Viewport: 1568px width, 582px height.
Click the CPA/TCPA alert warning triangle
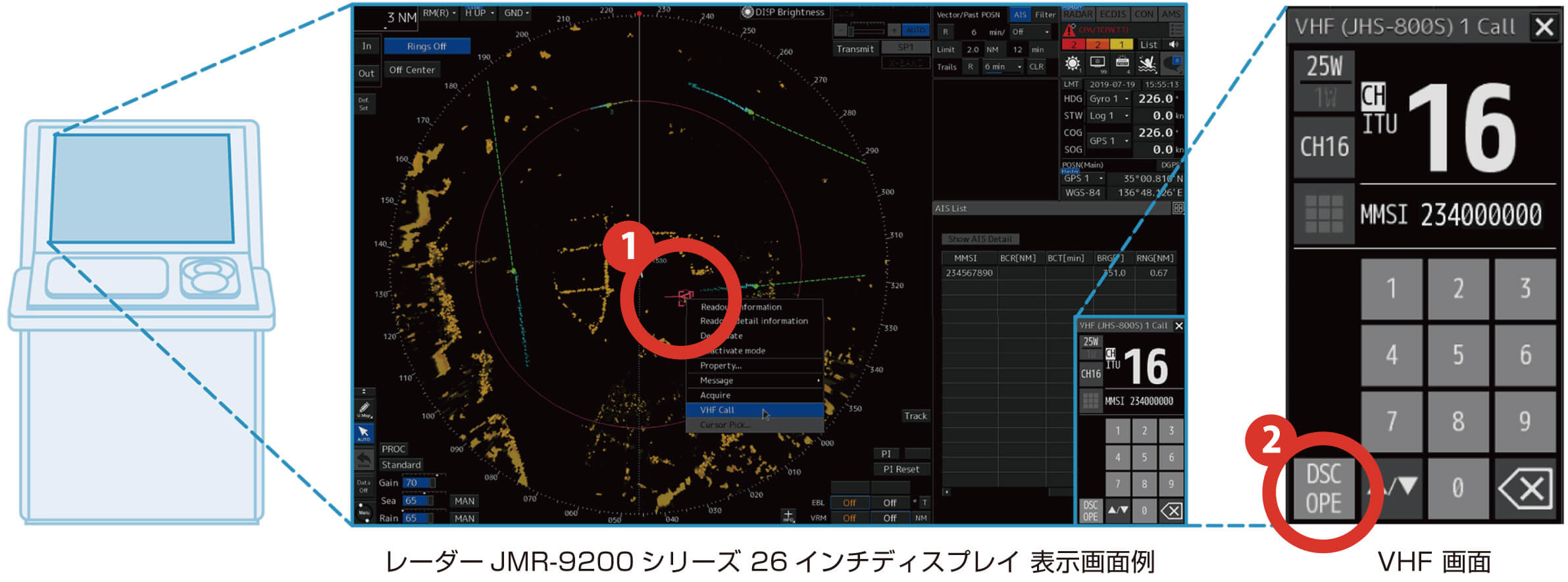pos(1069,30)
